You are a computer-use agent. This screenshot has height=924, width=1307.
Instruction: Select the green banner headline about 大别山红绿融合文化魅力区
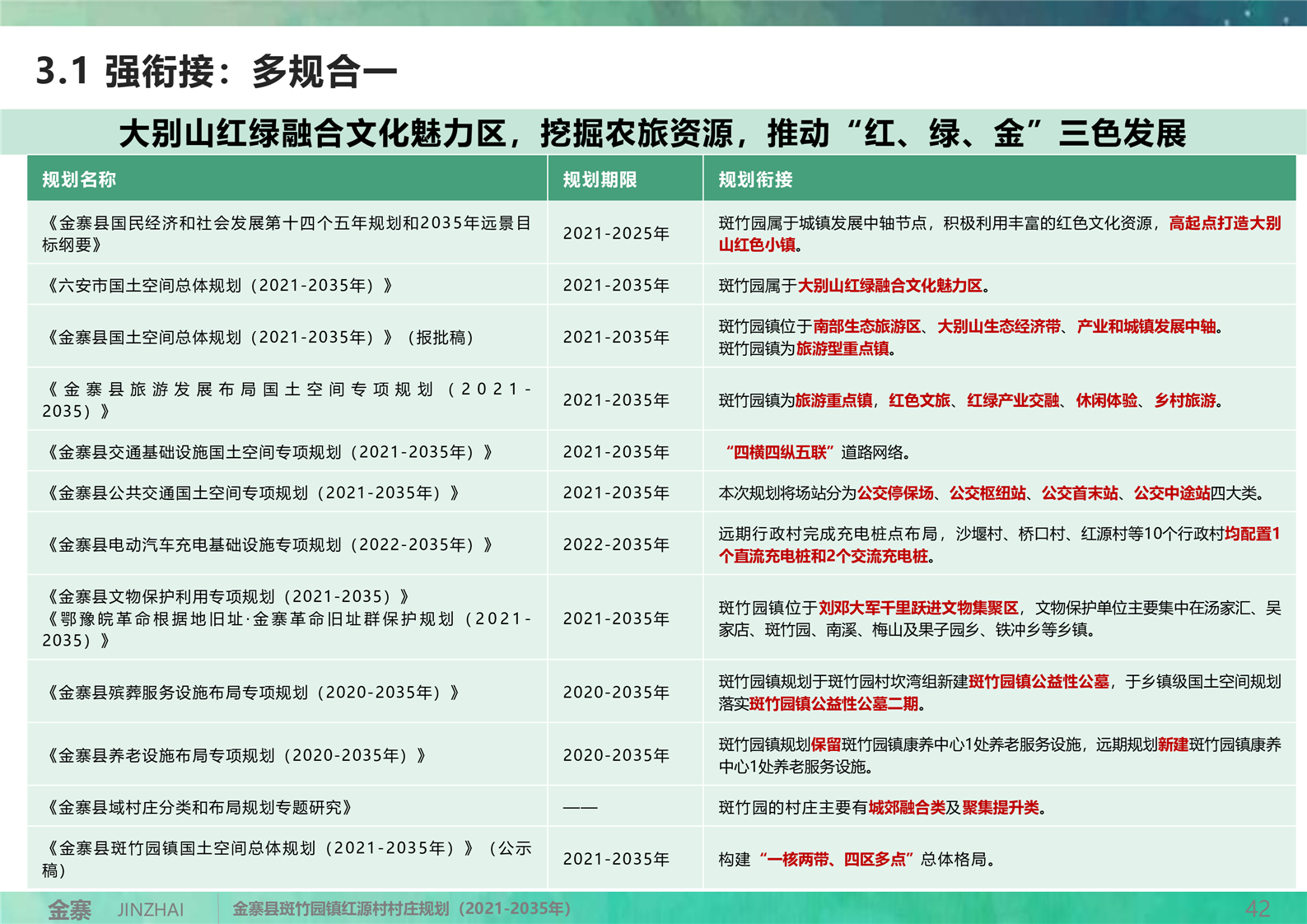(x=652, y=133)
